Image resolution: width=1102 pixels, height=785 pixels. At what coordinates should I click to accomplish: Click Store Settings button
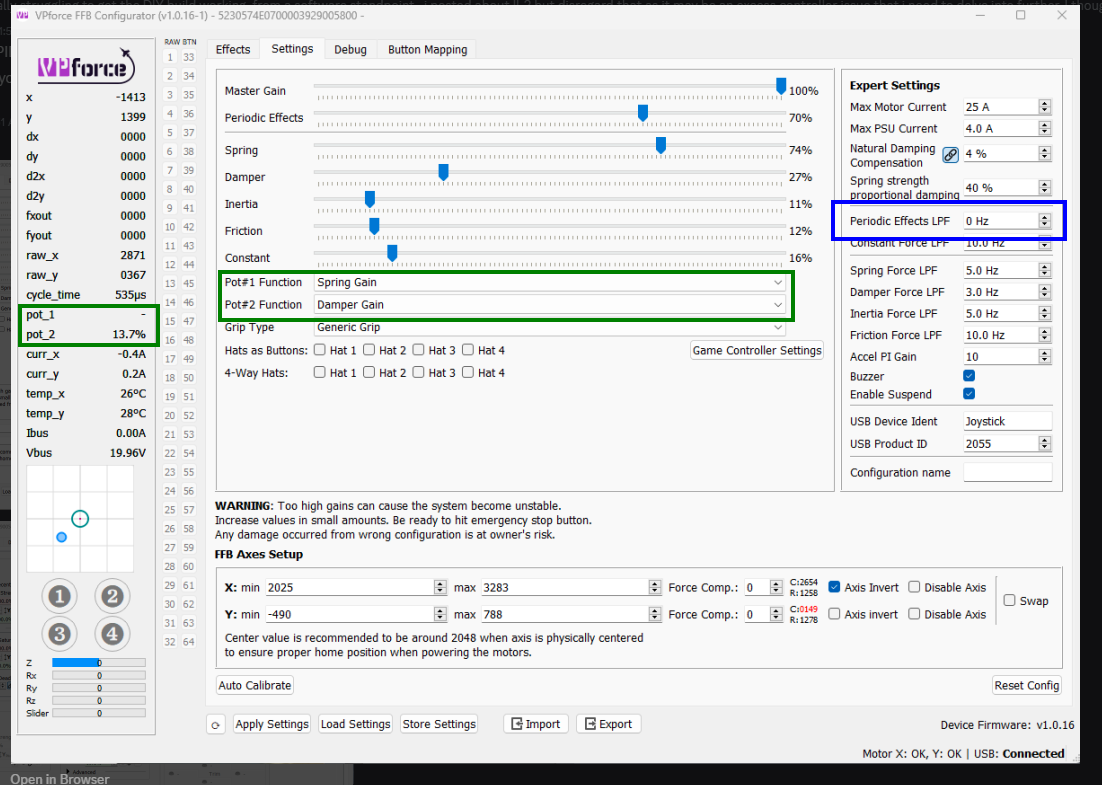pyautogui.click(x=439, y=724)
